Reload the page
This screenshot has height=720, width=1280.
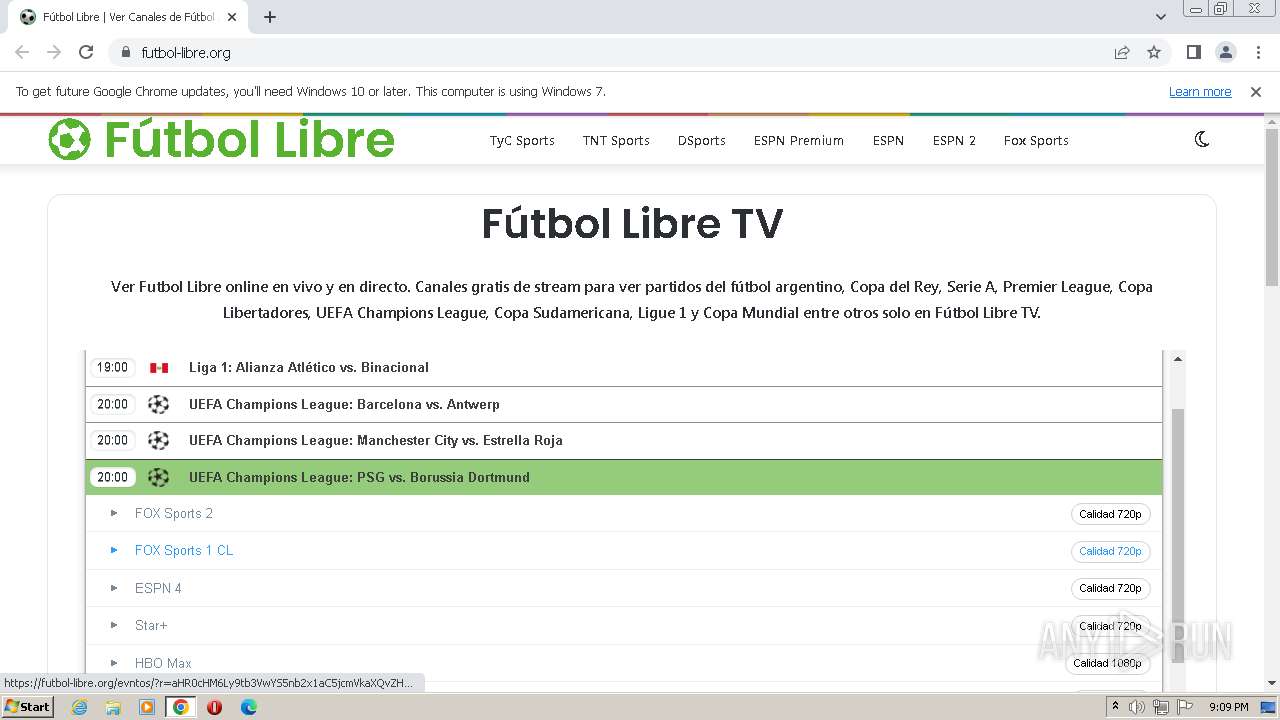[86, 52]
